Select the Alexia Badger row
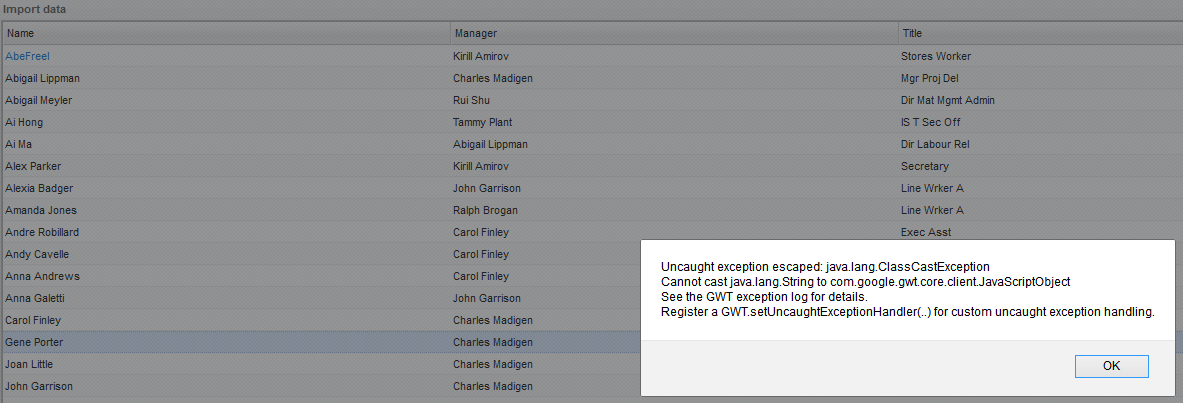This screenshot has height=403, width=1183. (39, 188)
